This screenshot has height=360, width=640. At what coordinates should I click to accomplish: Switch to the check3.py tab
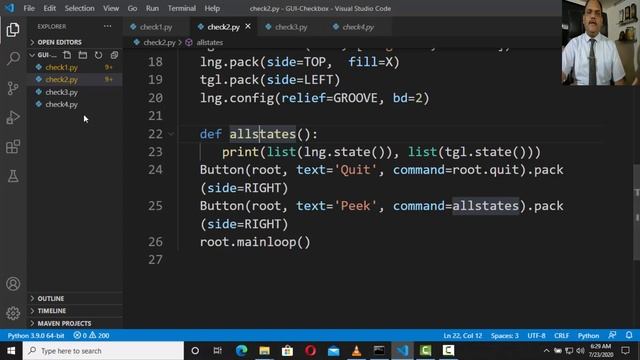tap(291, 27)
